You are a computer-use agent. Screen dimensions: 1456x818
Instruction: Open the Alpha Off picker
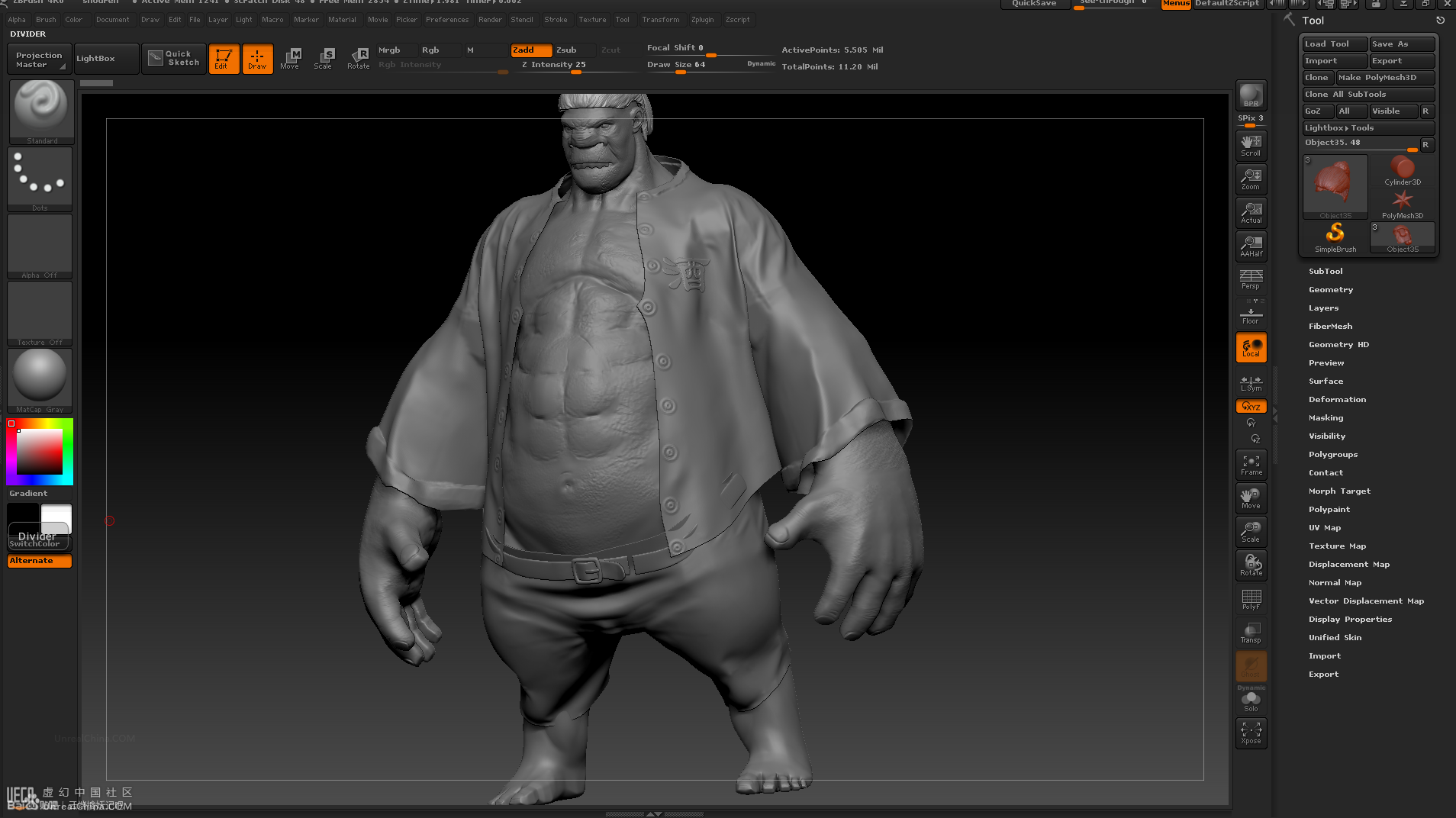40,246
